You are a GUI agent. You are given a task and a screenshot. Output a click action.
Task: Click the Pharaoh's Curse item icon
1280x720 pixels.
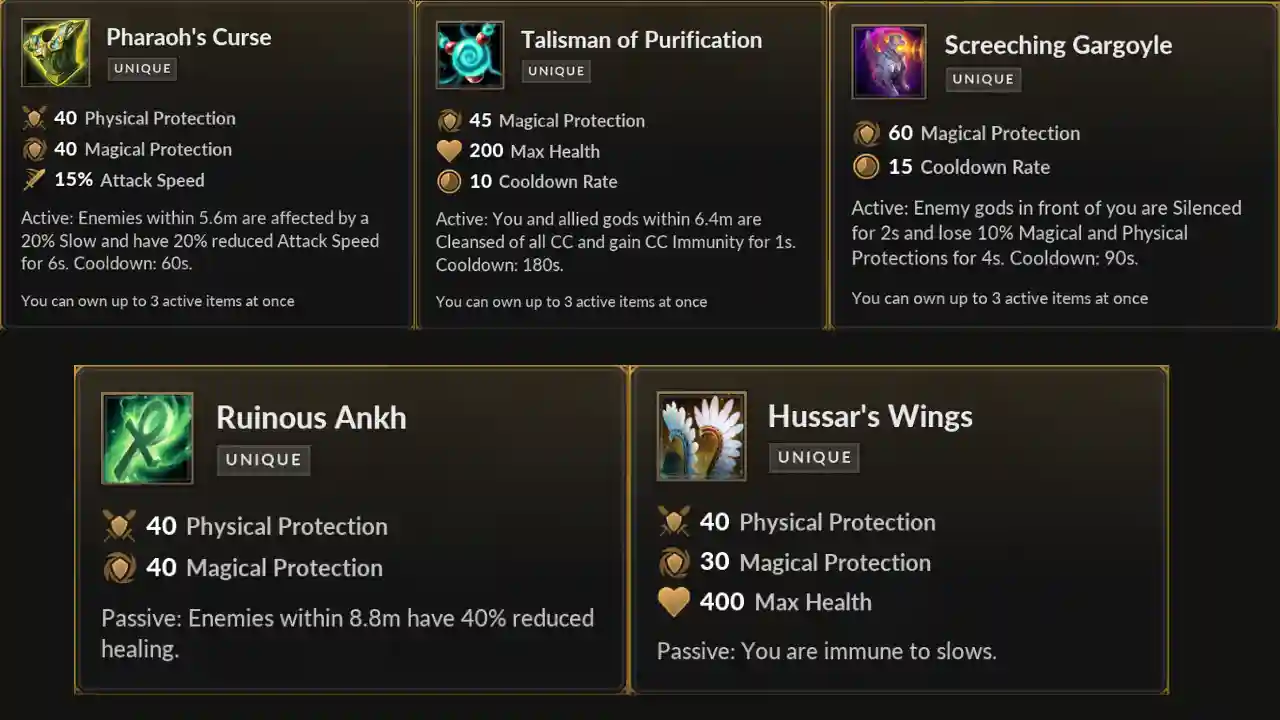click(x=55, y=52)
